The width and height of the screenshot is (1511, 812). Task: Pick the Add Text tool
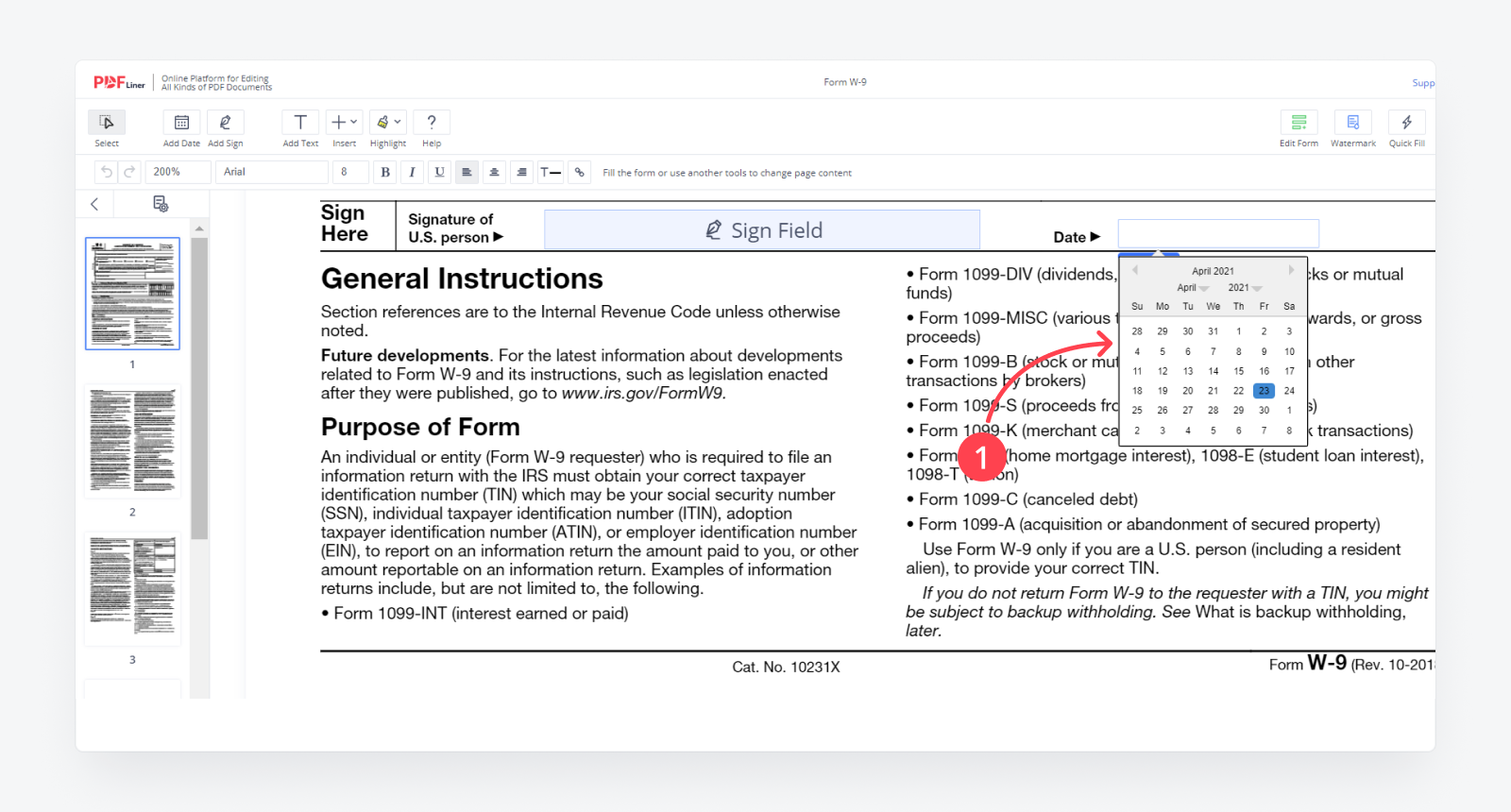[300, 122]
